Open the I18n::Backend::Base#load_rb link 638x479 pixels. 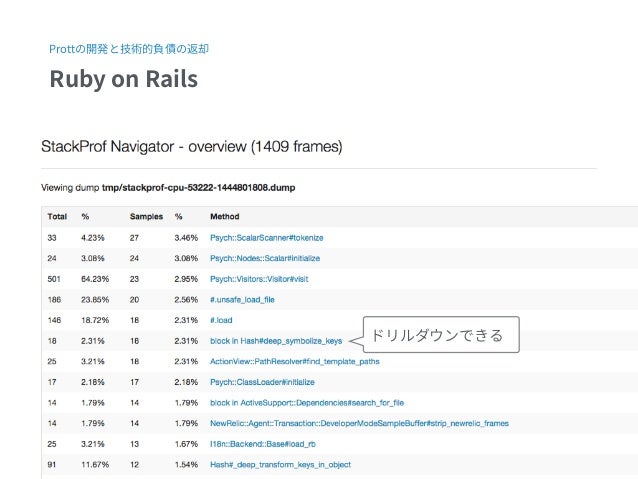[263, 444]
